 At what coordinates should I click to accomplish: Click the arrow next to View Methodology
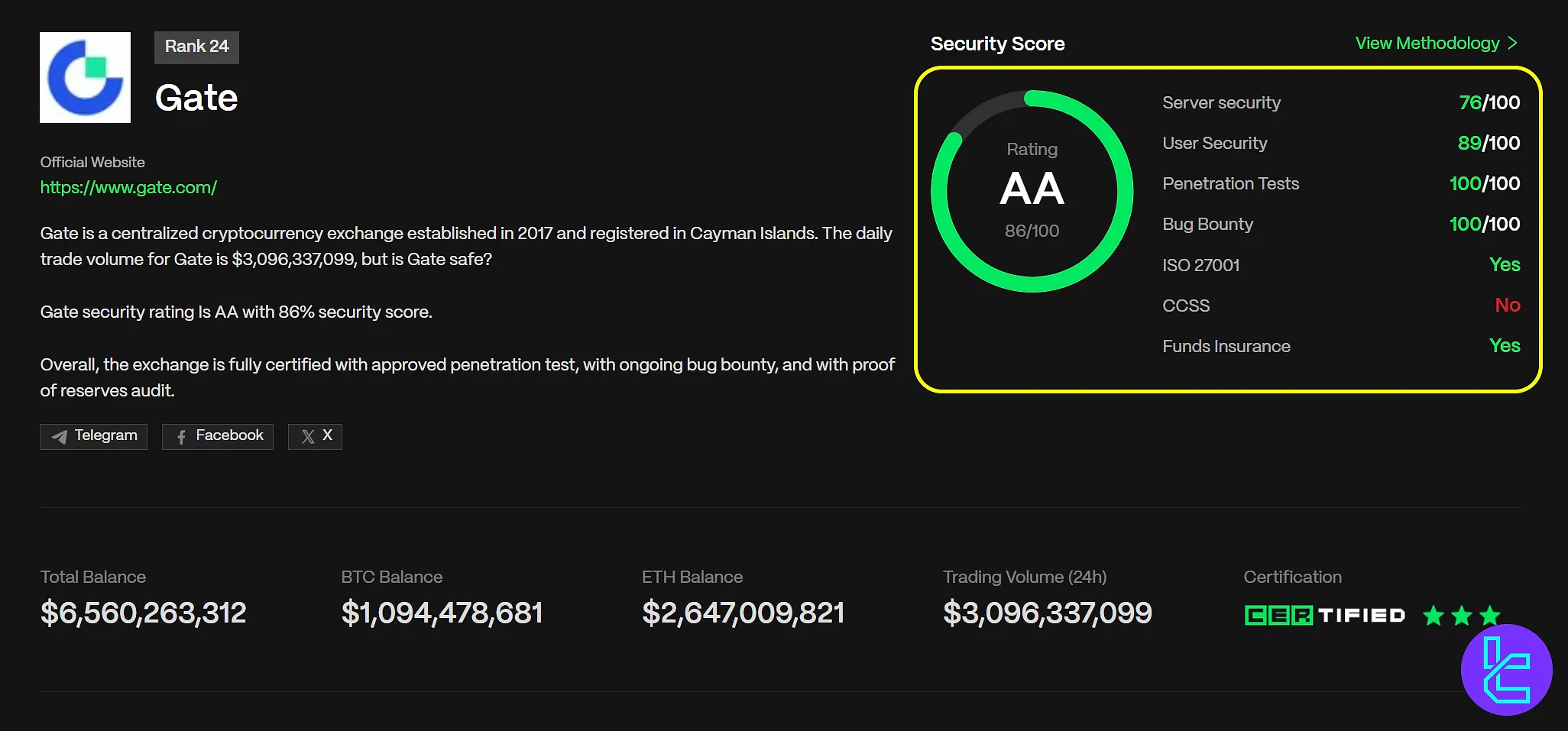[1513, 44]
